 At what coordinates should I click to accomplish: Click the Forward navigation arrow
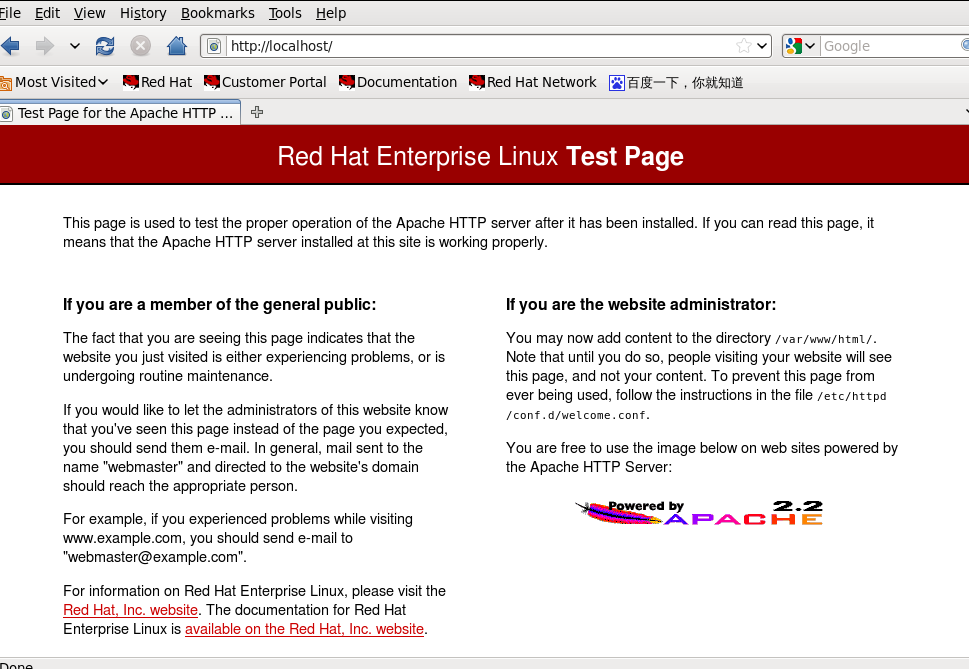click(x=44, y=46)
